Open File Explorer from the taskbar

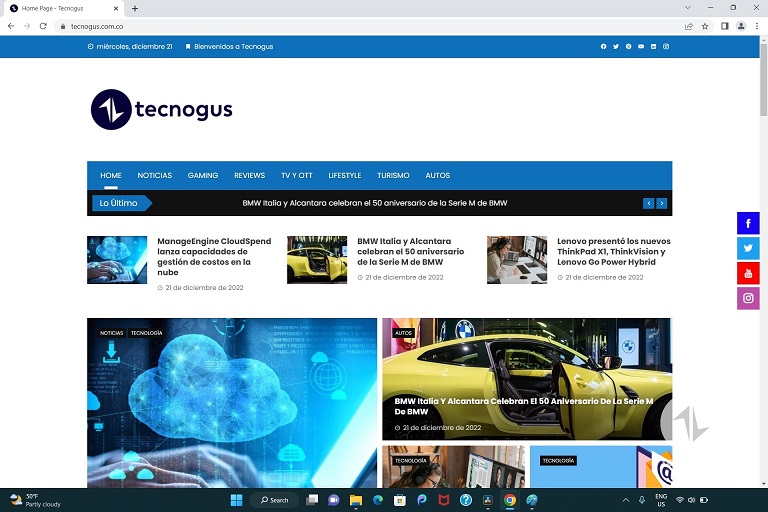click(x=356, y=500)
